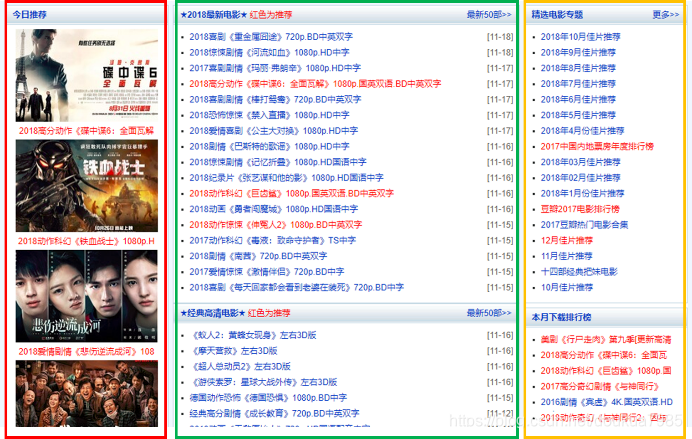Viewport: 692px width, 439px height.
Task: Open 2018年6月佳片推荐
Action: pyautogui.click(x=578, y=100)
